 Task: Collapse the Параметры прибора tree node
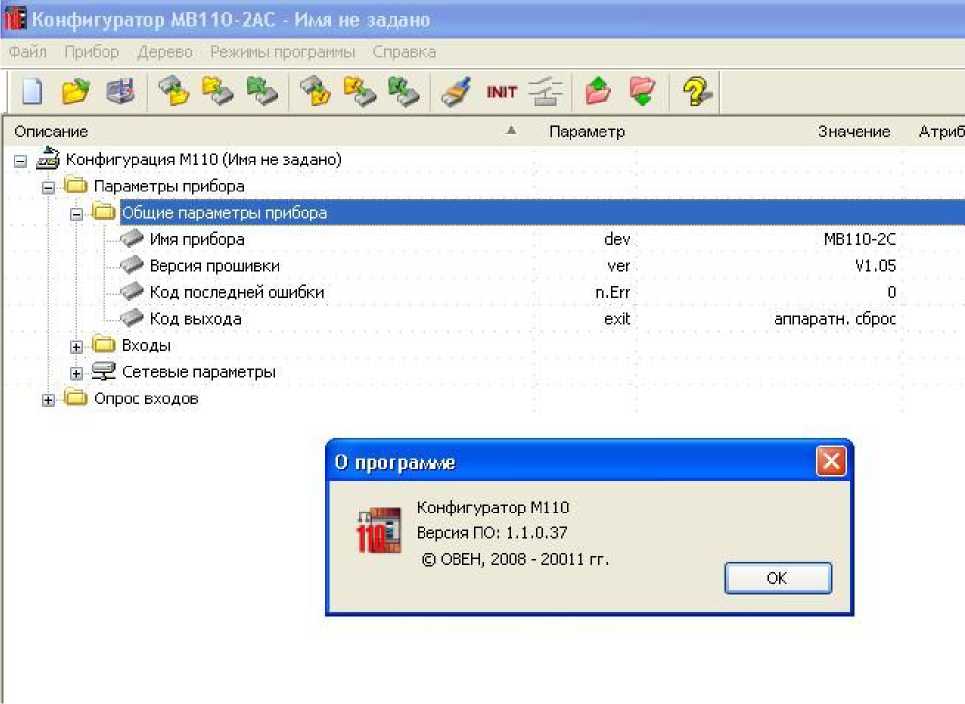(x=48, y=186)
